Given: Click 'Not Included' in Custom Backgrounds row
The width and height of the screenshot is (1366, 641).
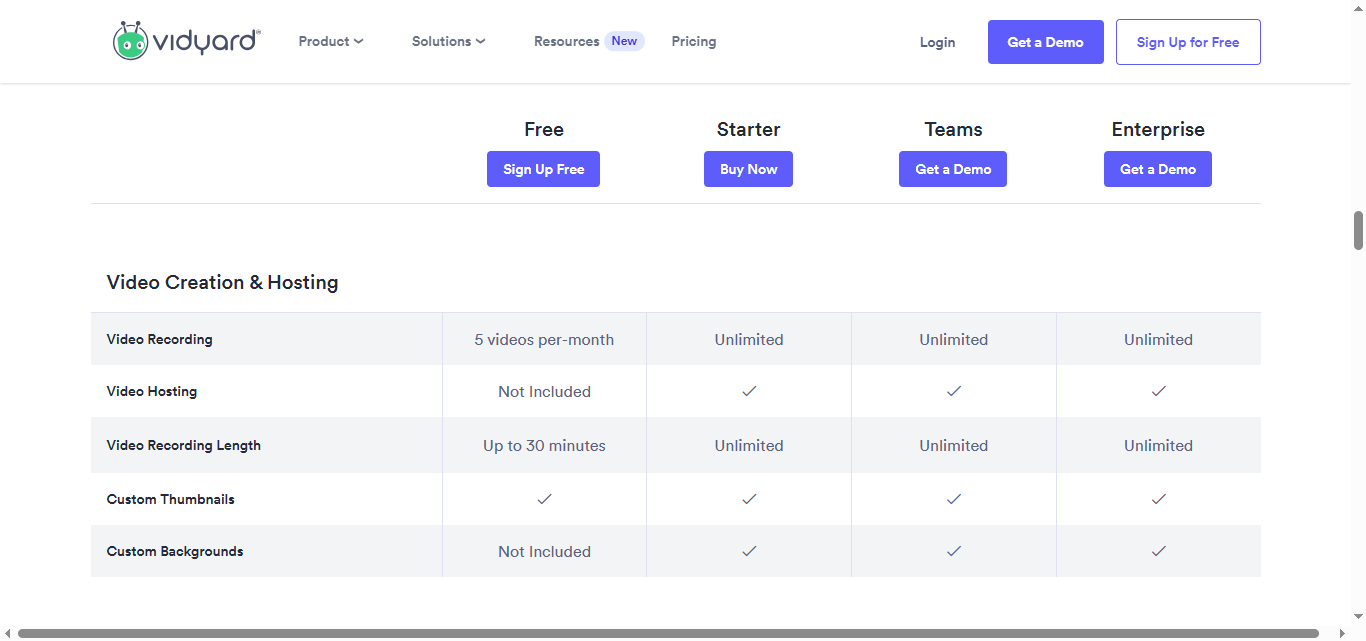Looking at the screenshot, I should pos(544,551).
